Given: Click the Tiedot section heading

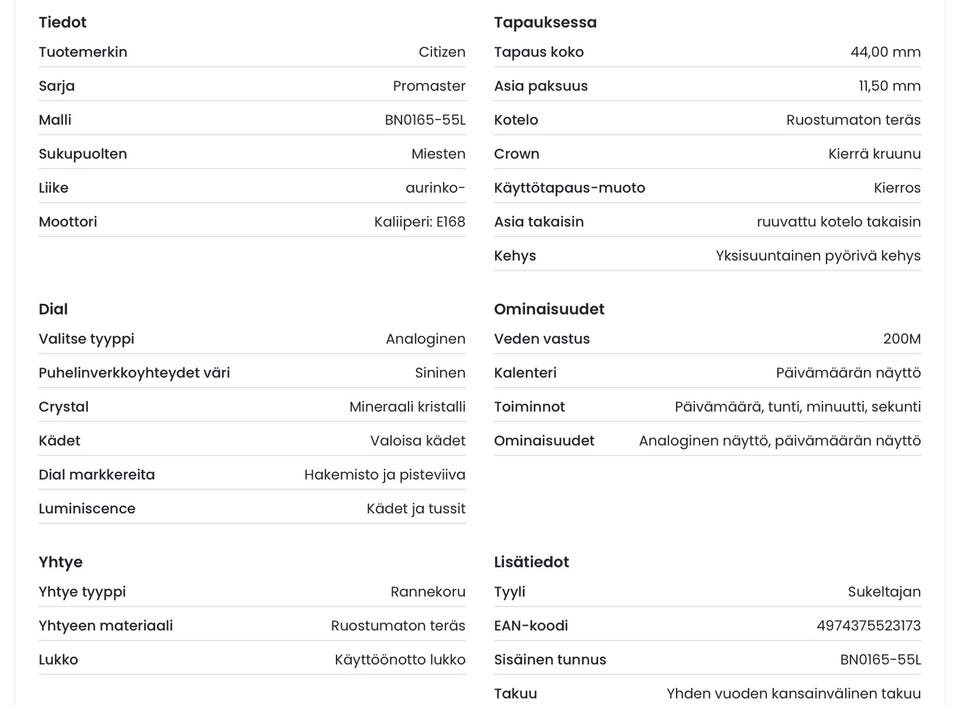Looking at the screenshot, I should (62, 22).
